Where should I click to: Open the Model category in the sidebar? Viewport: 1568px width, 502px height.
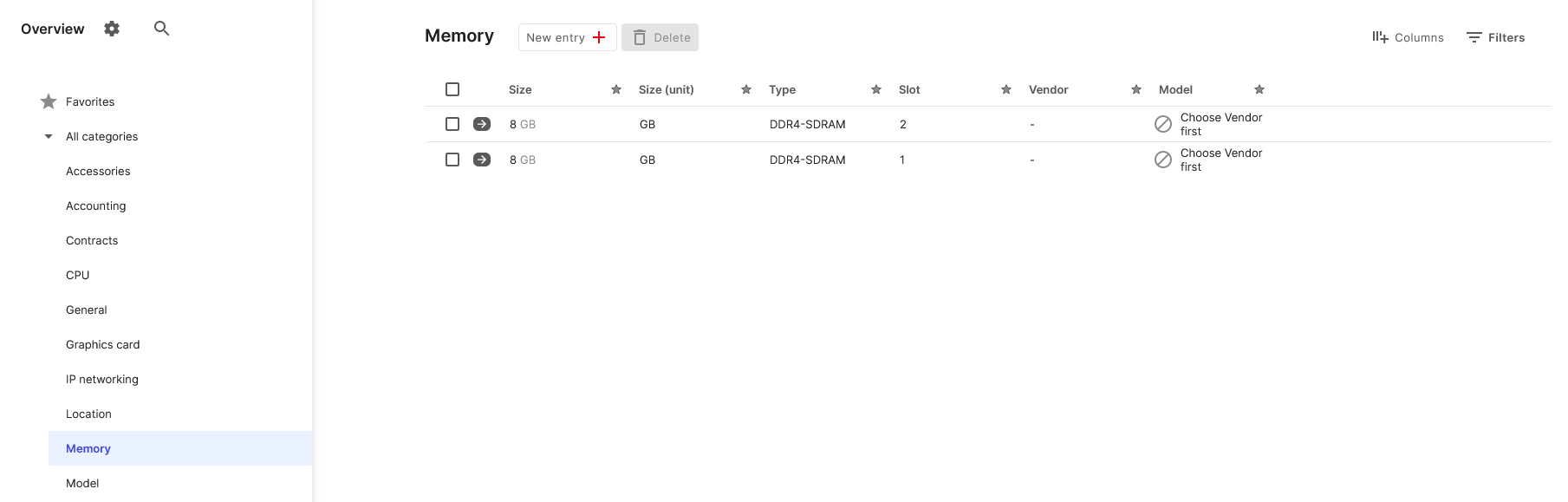point(82,483)
